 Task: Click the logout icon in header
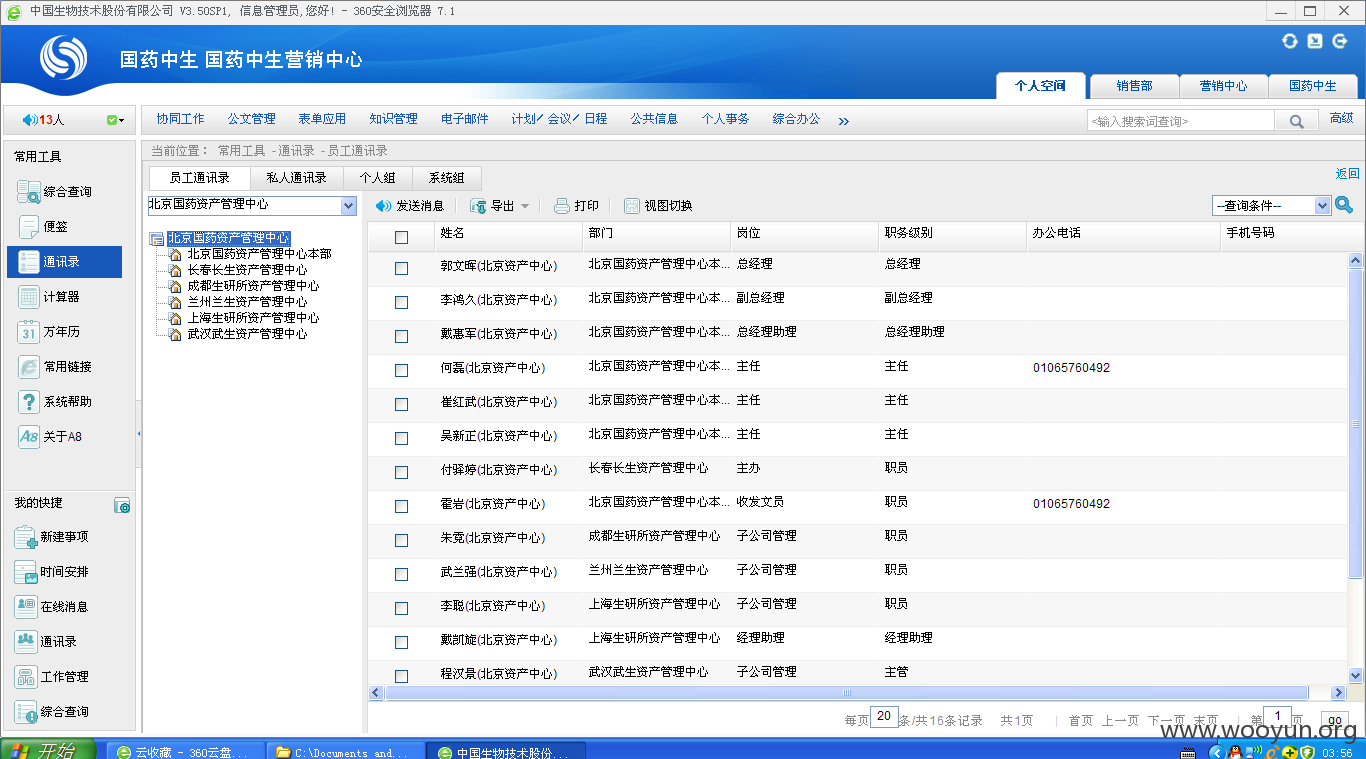coord(1341,41)
